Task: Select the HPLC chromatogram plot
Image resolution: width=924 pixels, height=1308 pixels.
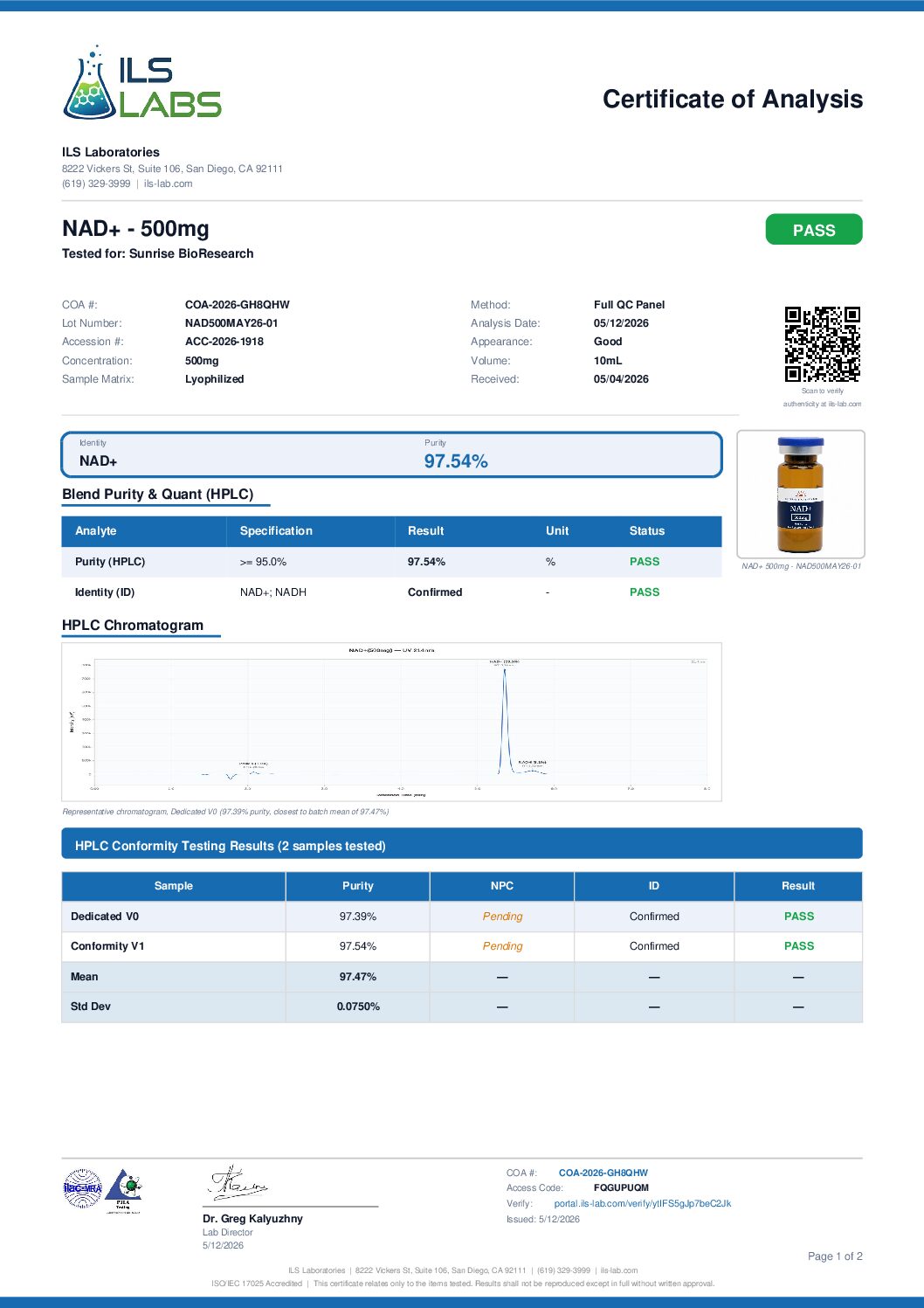Action: click(391, 722)
